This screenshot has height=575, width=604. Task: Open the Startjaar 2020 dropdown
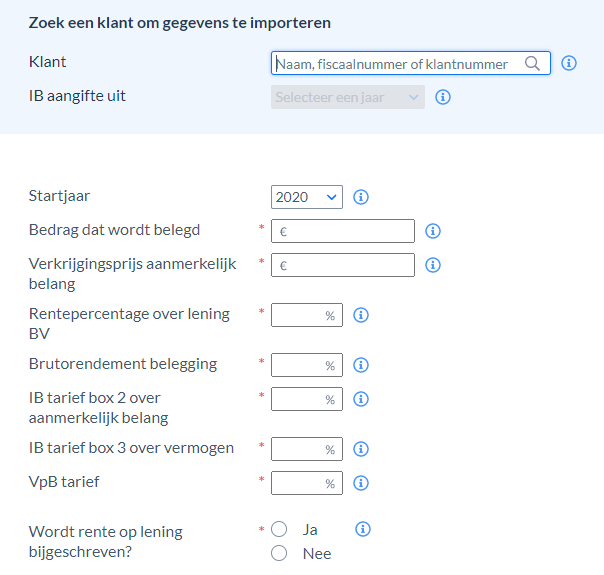tap(307, 197)
